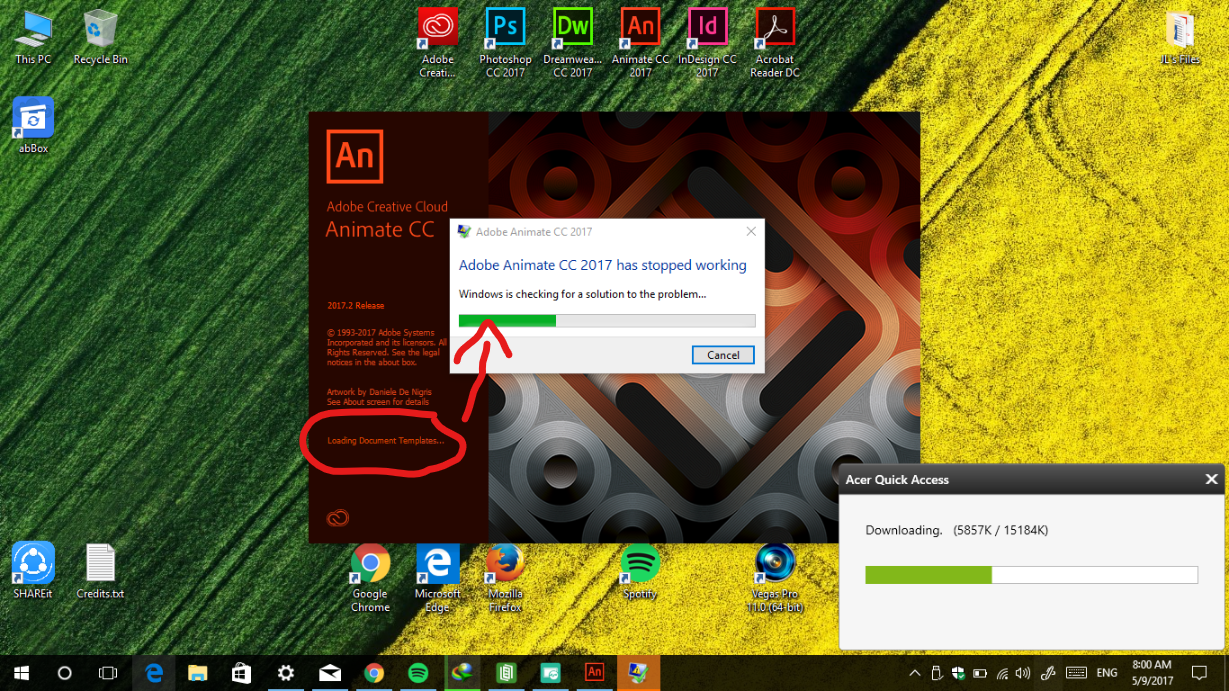Click the Windows solution-check progress bar
Viewport: 1229px width, 691px height.
pyautogui.click(x=607, y=321)
